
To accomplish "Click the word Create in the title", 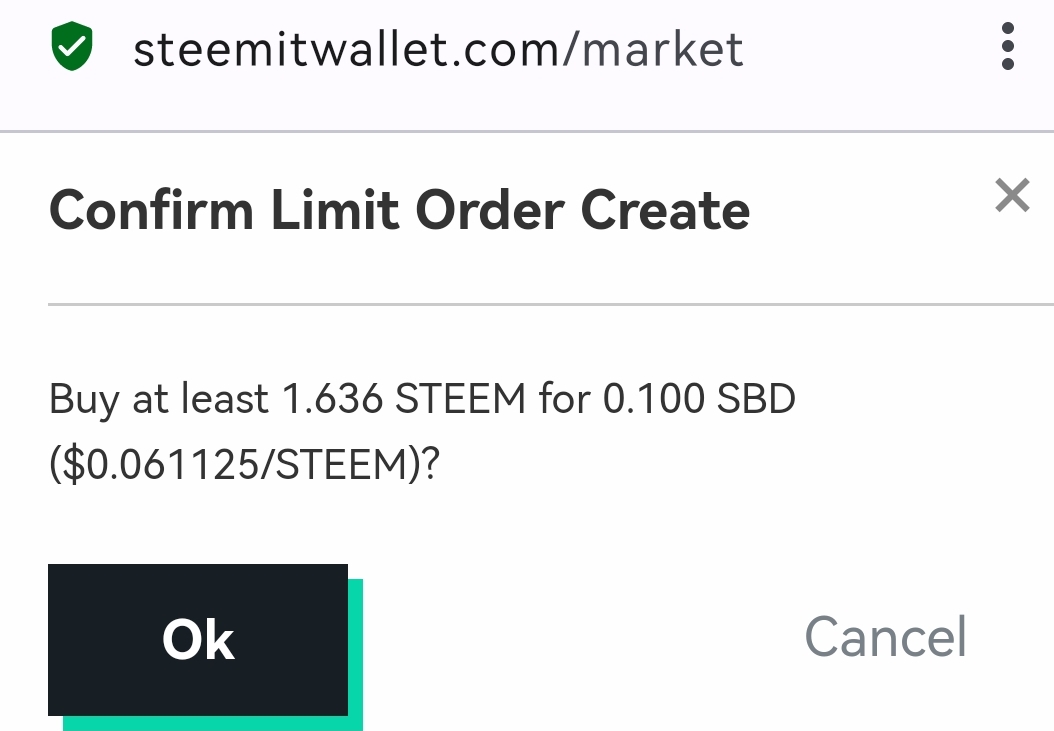I will [666, 211].
